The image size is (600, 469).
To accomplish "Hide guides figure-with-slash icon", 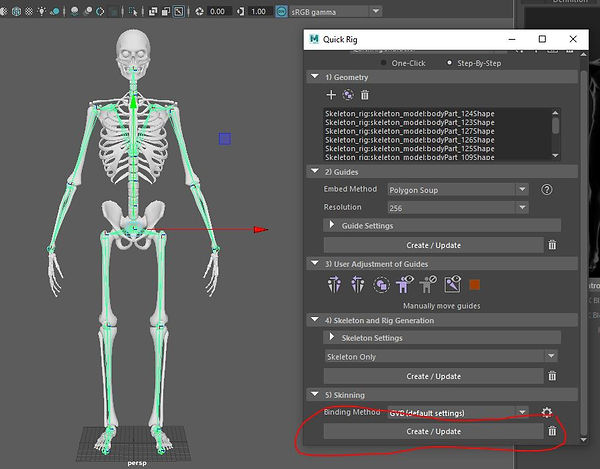I will pyautogui.click(x=427, y=284).
